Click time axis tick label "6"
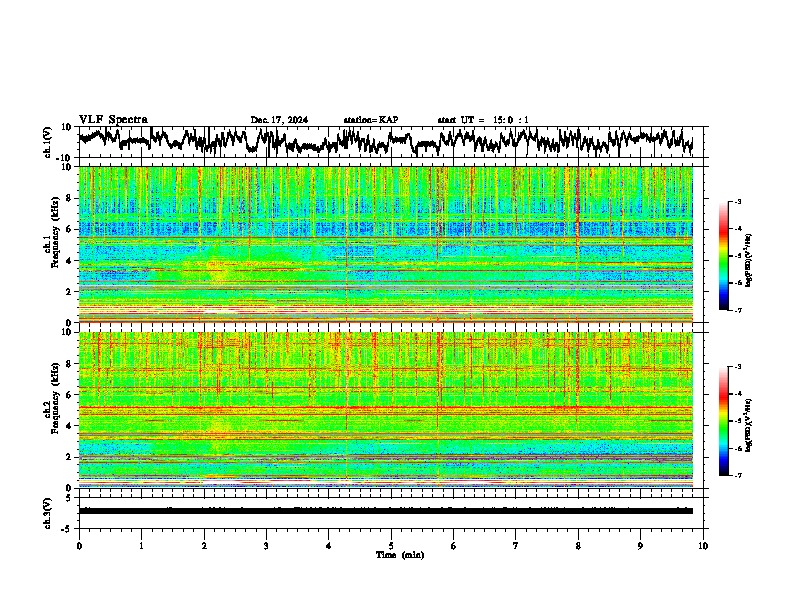The height and width of the screenshot is (612, 792). tap(454, 546)
